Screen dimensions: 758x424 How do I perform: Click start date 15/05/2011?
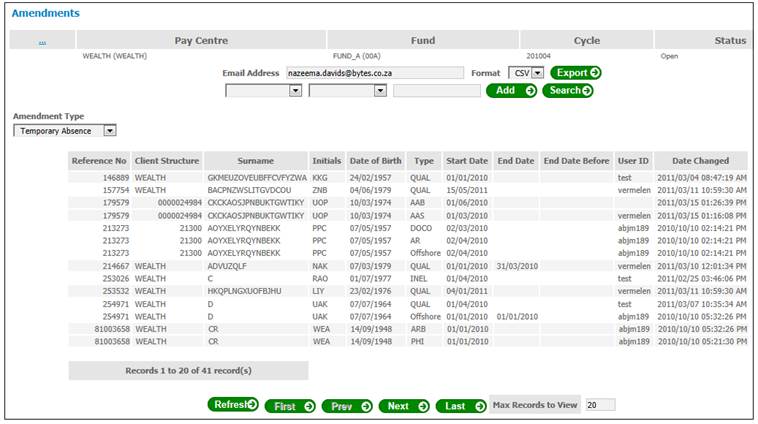(467, 190)
